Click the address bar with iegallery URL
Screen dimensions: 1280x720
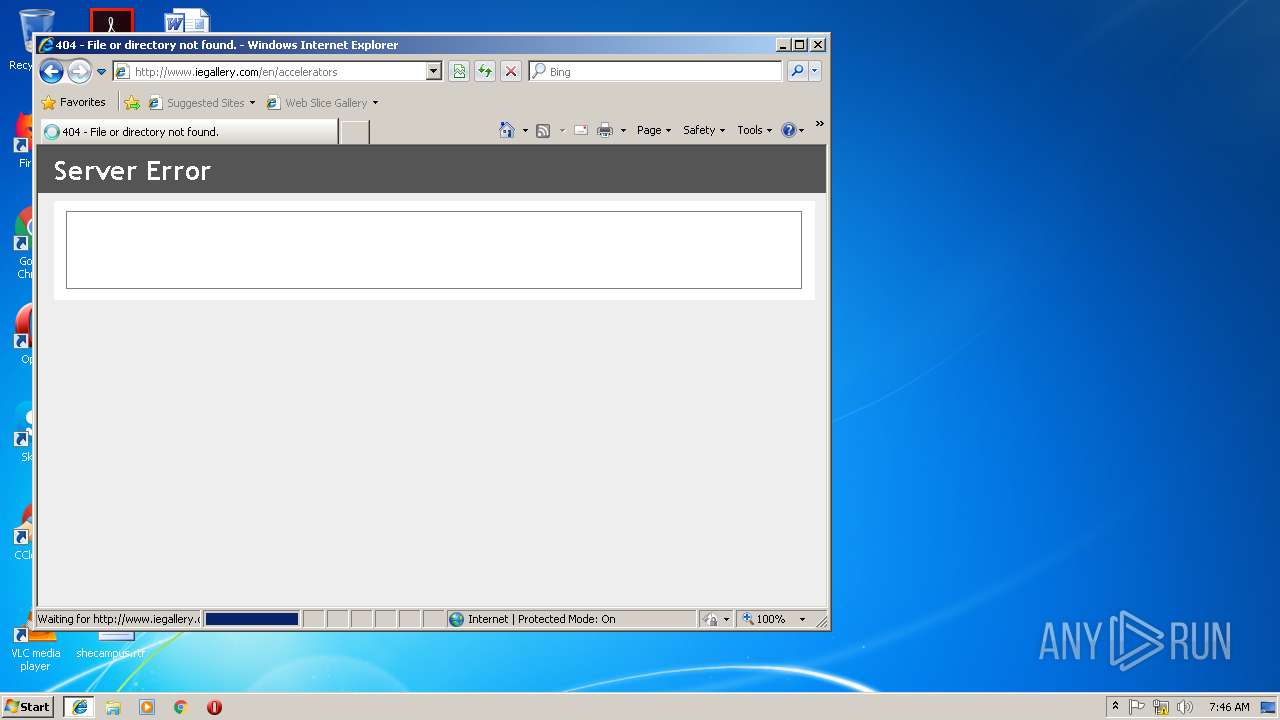276,71
